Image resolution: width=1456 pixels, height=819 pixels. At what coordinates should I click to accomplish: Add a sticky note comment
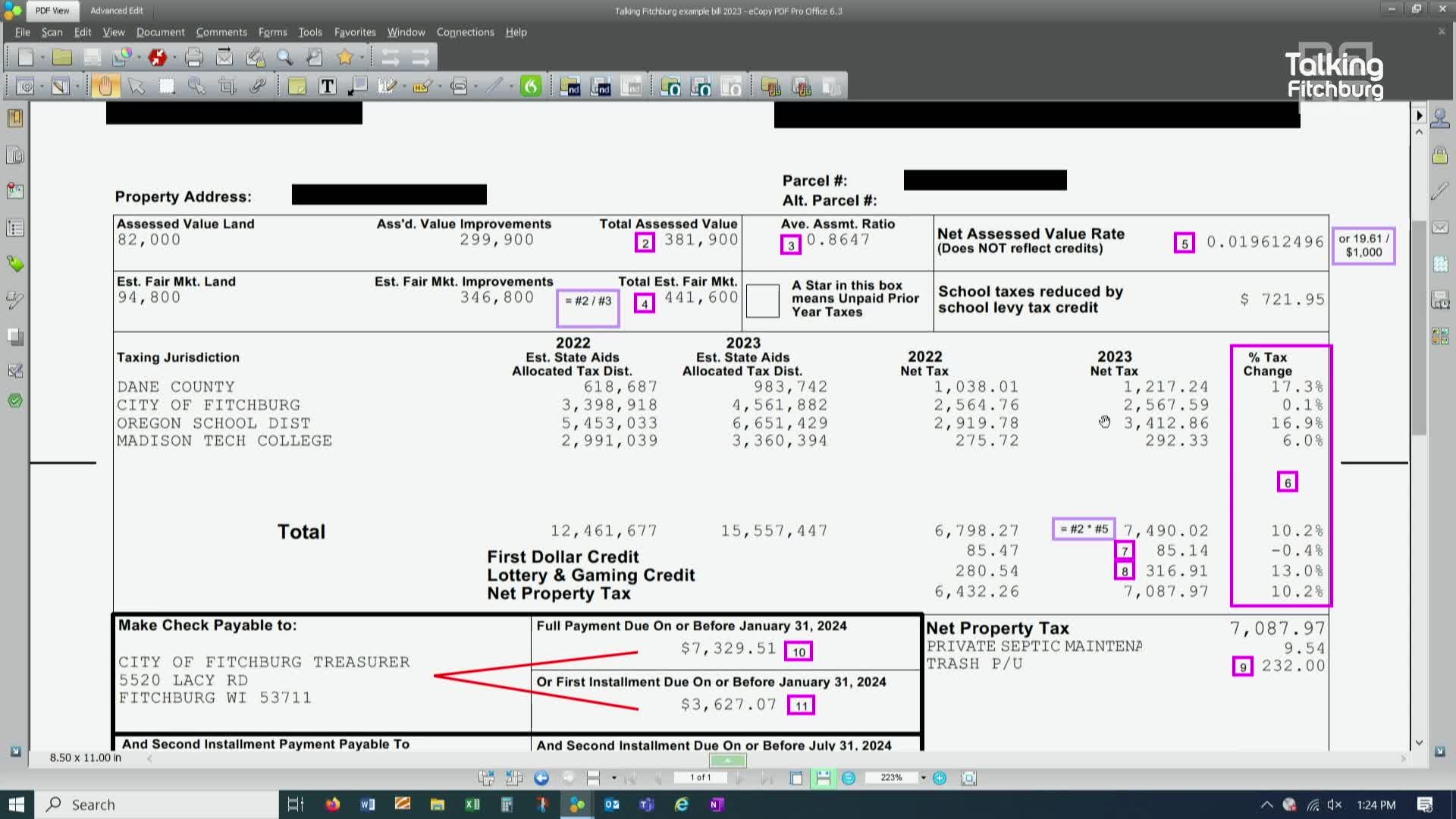(x=297, y=86)
